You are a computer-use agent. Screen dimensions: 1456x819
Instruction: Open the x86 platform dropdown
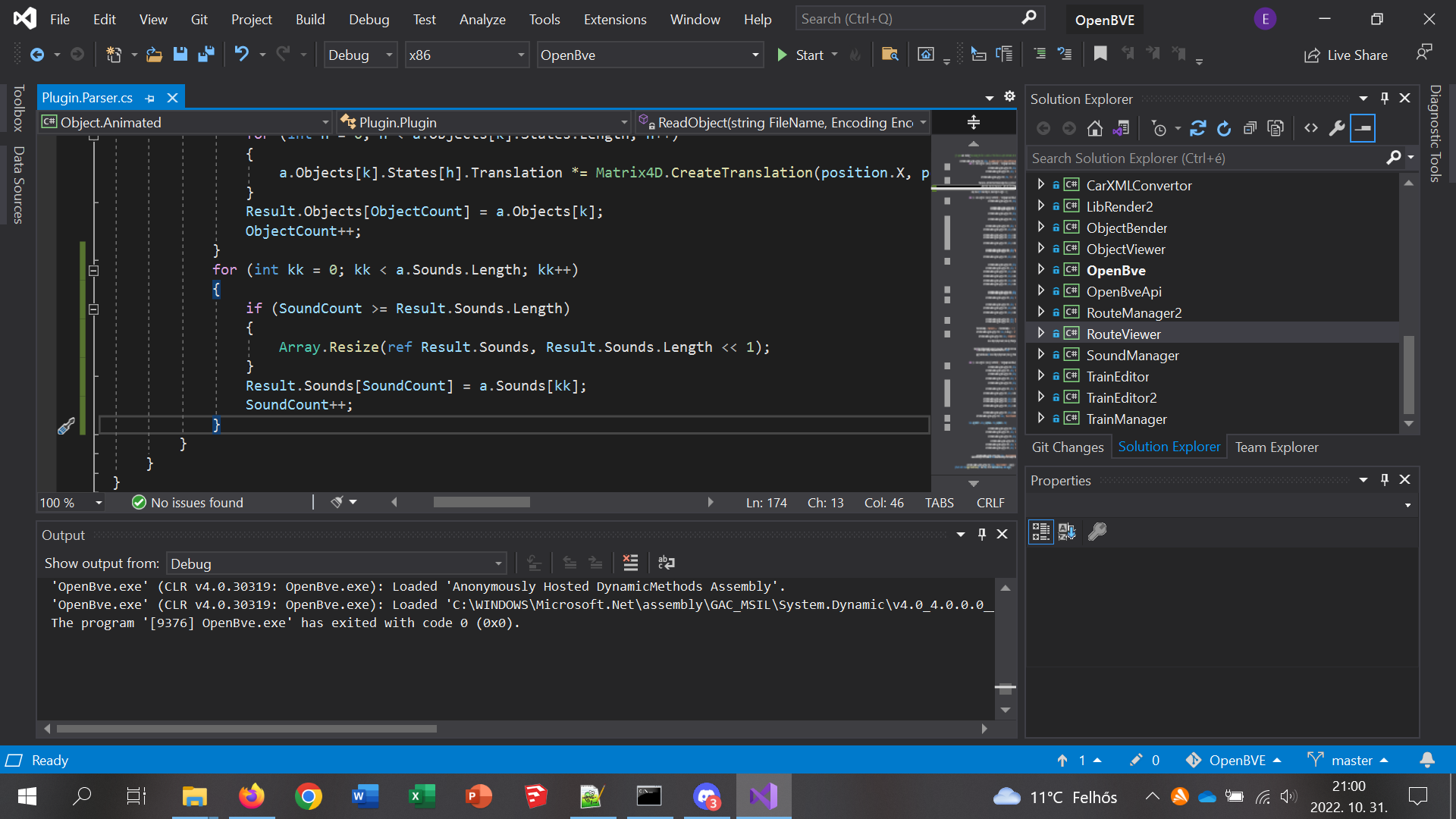pyautogui.click(x=520, y=55)
